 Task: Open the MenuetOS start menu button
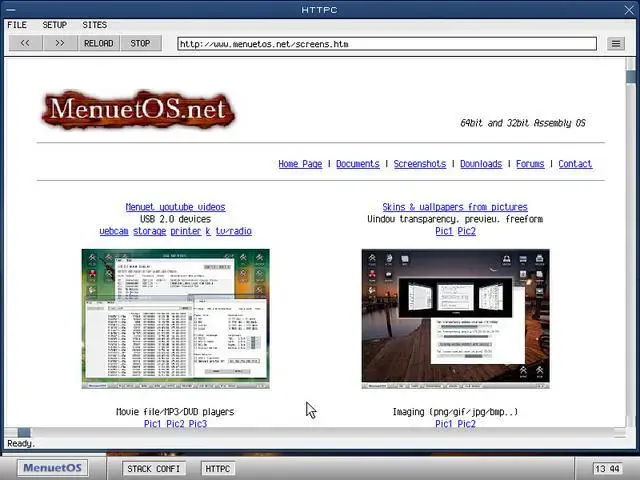tap(52, 468)
